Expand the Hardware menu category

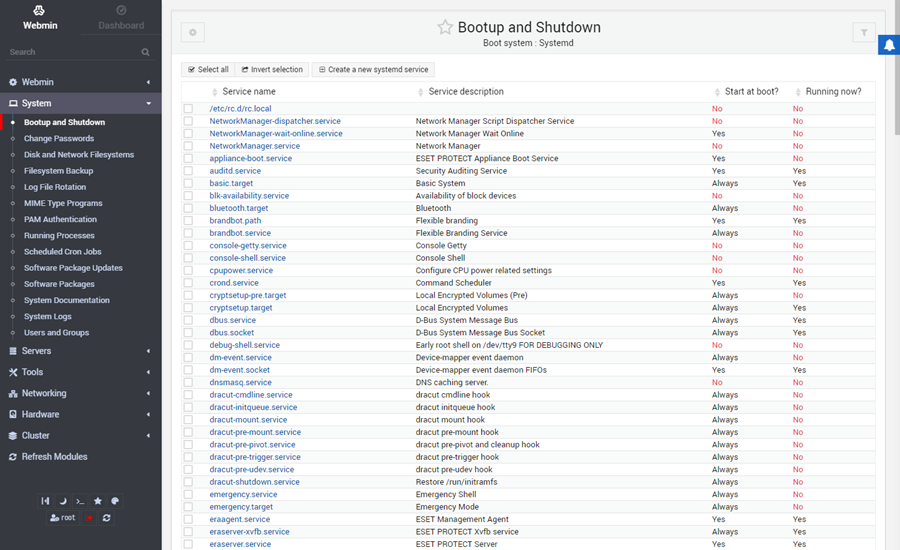pos(80,415)
